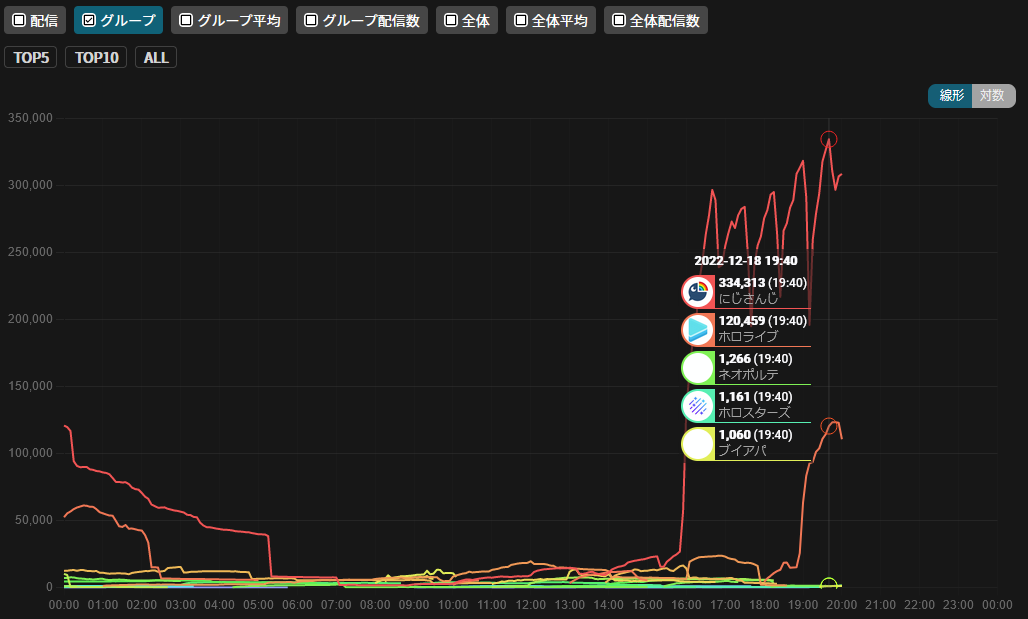The height and width of the screenshot is (619, 1028).
Task: Click the ネオポルテ white circle icon
Action: (698, 368)
